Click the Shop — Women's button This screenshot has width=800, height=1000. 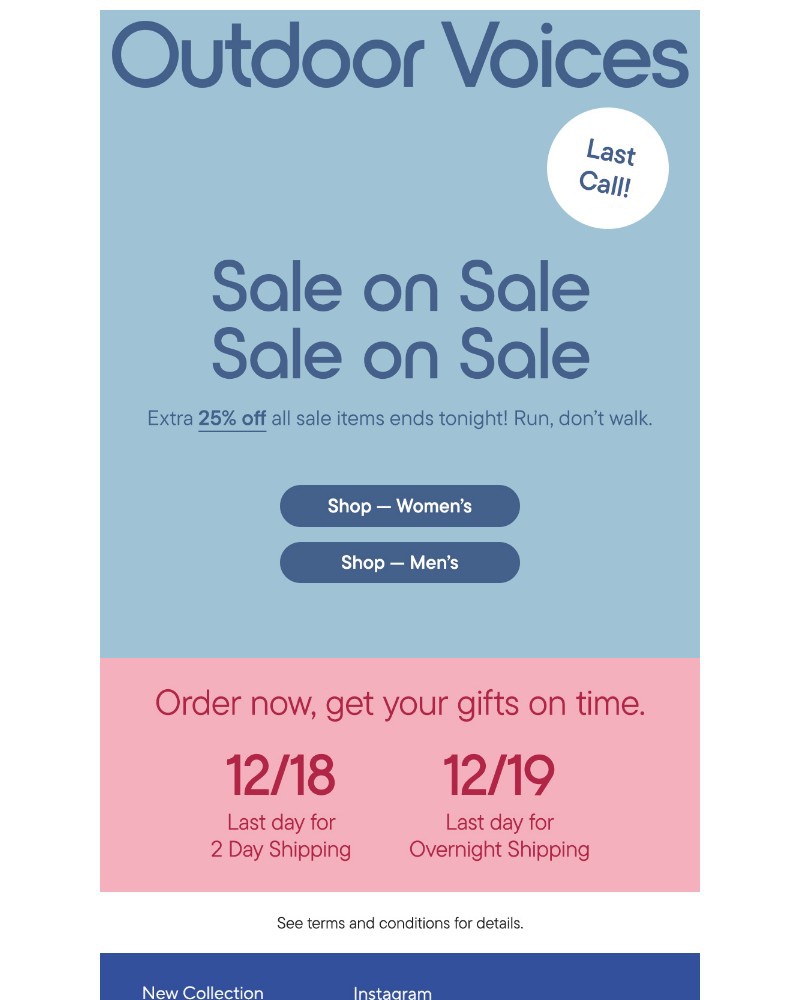point(399,506)
